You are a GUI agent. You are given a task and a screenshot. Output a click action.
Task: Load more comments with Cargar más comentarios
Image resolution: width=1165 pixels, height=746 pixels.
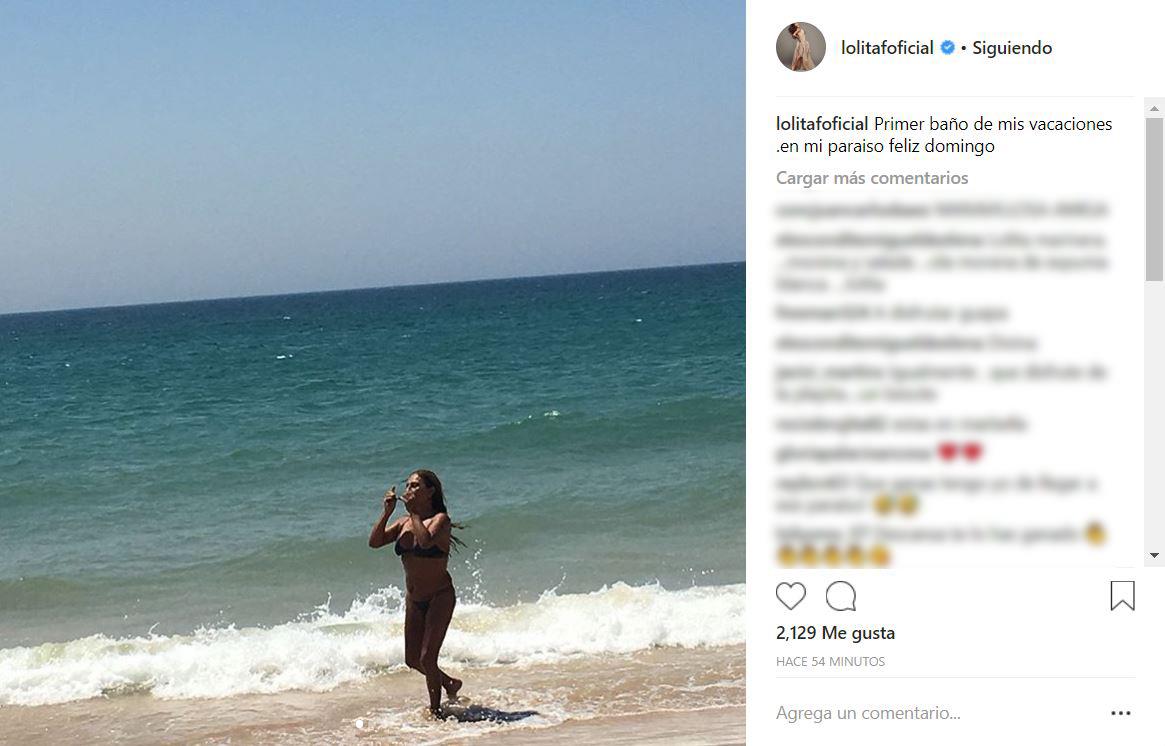coord(872,178)
